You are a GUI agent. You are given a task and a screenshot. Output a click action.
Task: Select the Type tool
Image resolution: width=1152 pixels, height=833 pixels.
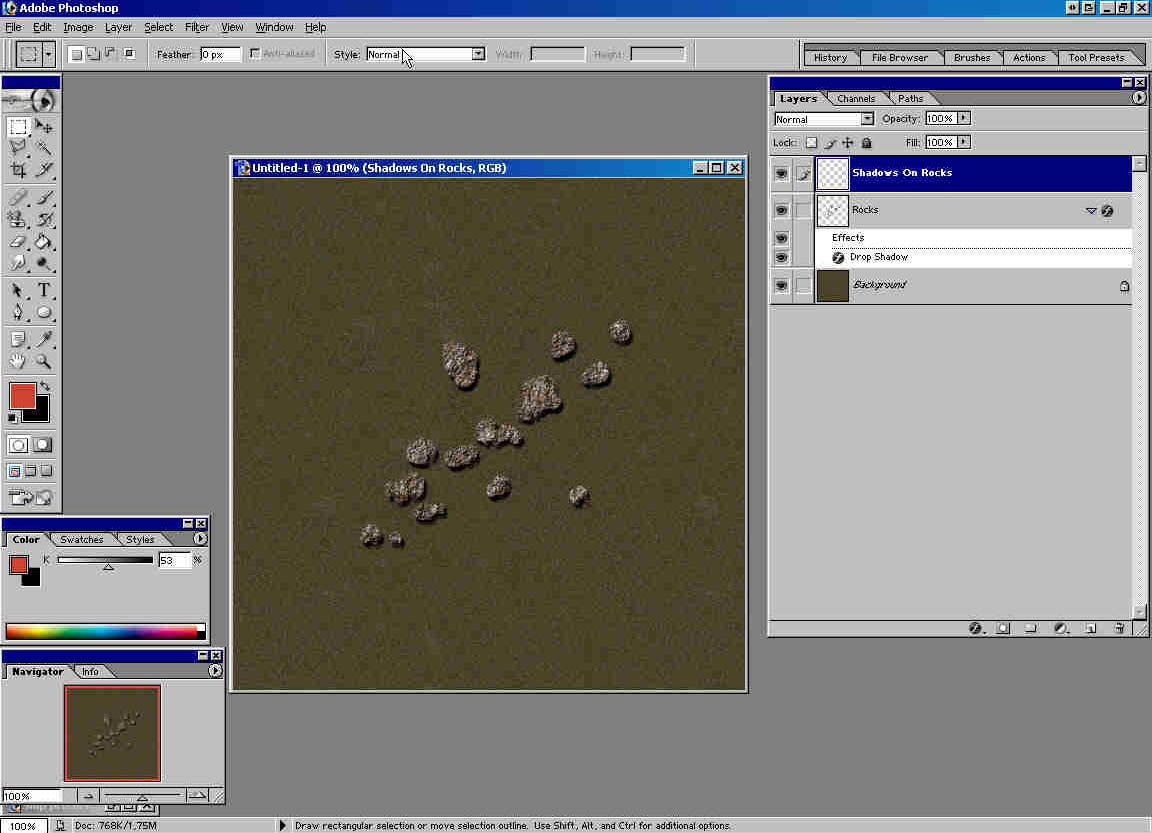[x=45, y=290]
